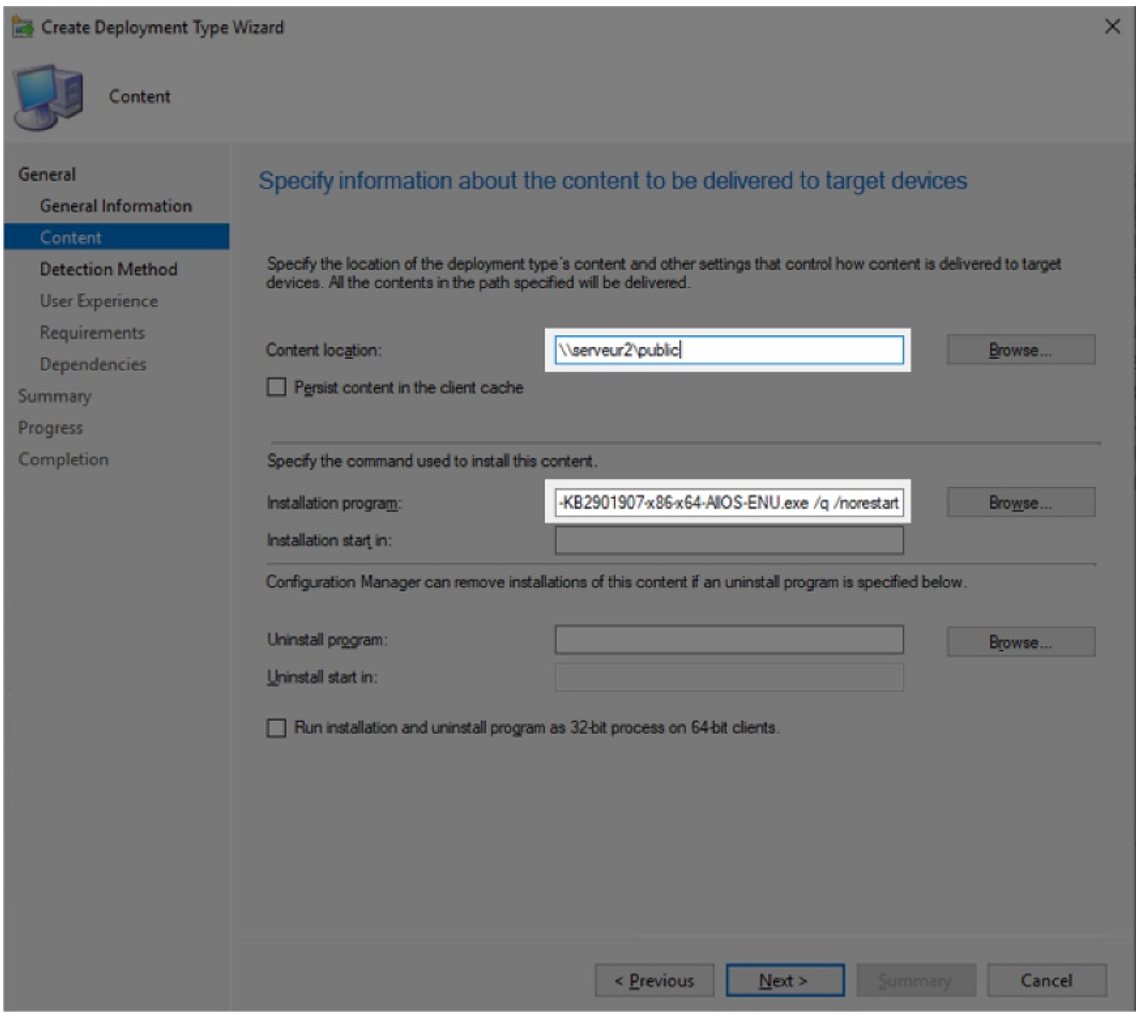This screenshot has height=1017, width=1136.
Task: Browse for the installation program
Action: (x=1021, y=503)
